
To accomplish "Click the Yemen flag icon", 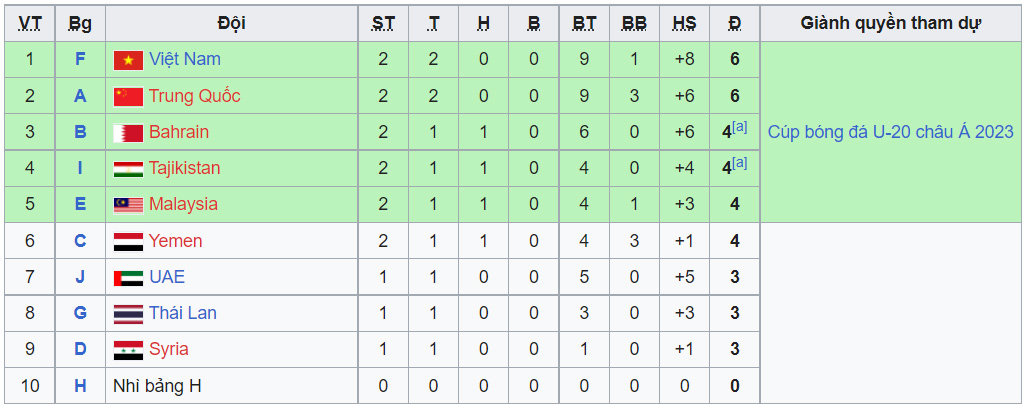I will [x=128, y=241].
